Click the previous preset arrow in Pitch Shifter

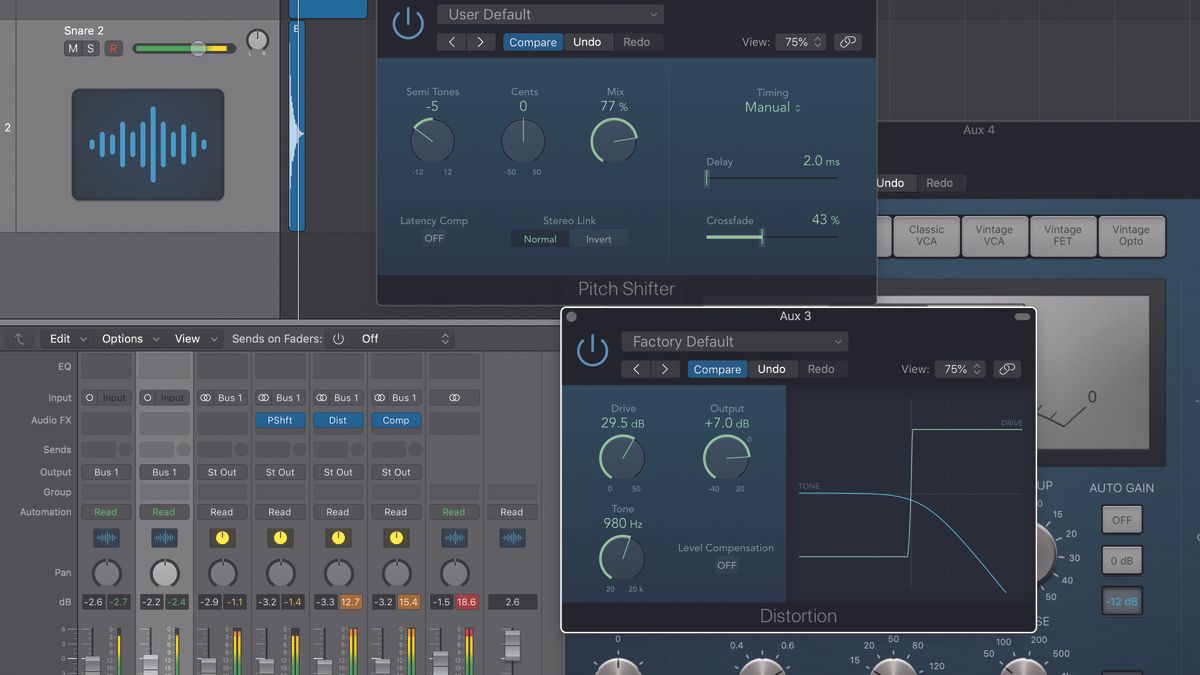(x=450, y=42)
